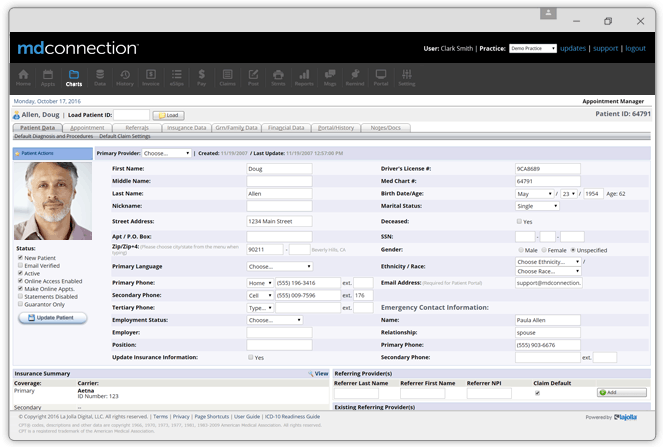Open the Data database icon
Screen dimensions: 663x447
(x=100, y=78)
